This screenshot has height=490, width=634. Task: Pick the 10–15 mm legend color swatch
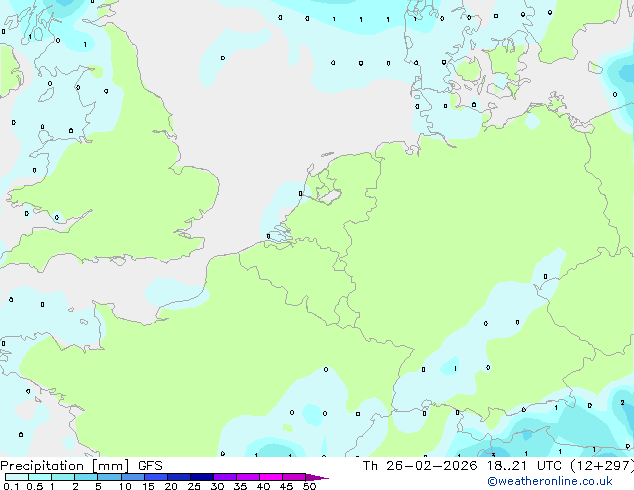point(133,477)
